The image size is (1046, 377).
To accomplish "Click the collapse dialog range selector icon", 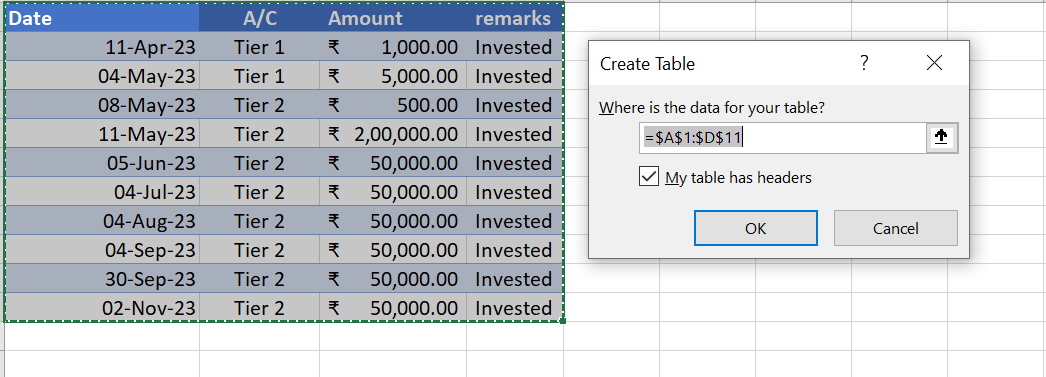I will pos(941,138).
